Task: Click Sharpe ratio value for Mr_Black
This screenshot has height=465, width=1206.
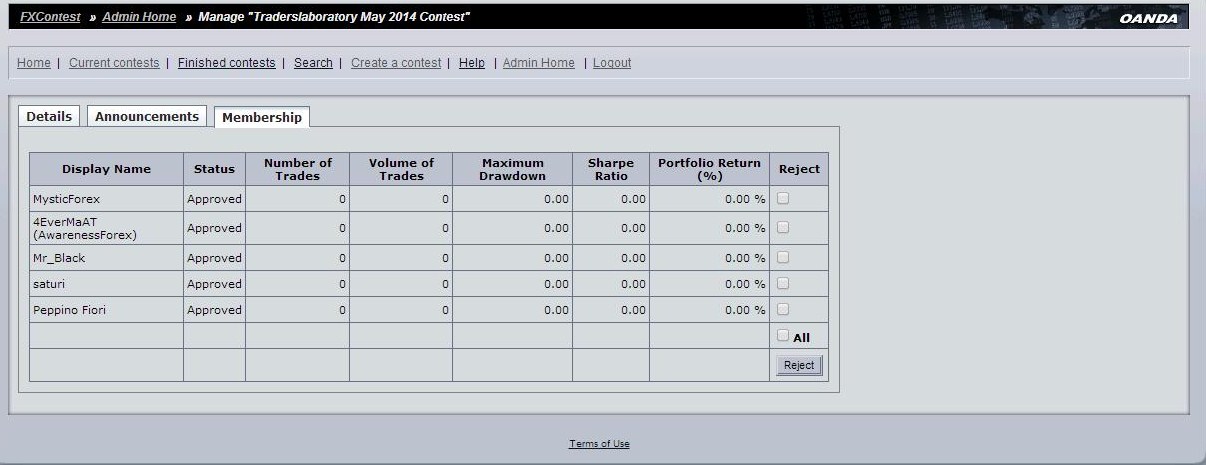Action: click(x=633, y=258)
